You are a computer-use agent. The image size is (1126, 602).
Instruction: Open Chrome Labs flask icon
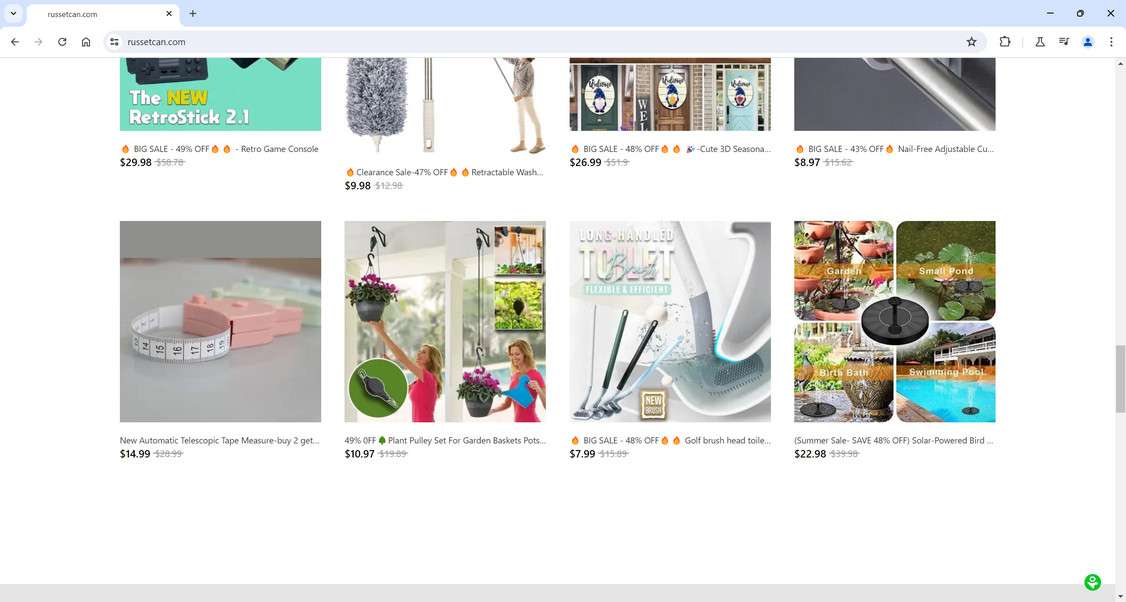tap(1040, 42)
